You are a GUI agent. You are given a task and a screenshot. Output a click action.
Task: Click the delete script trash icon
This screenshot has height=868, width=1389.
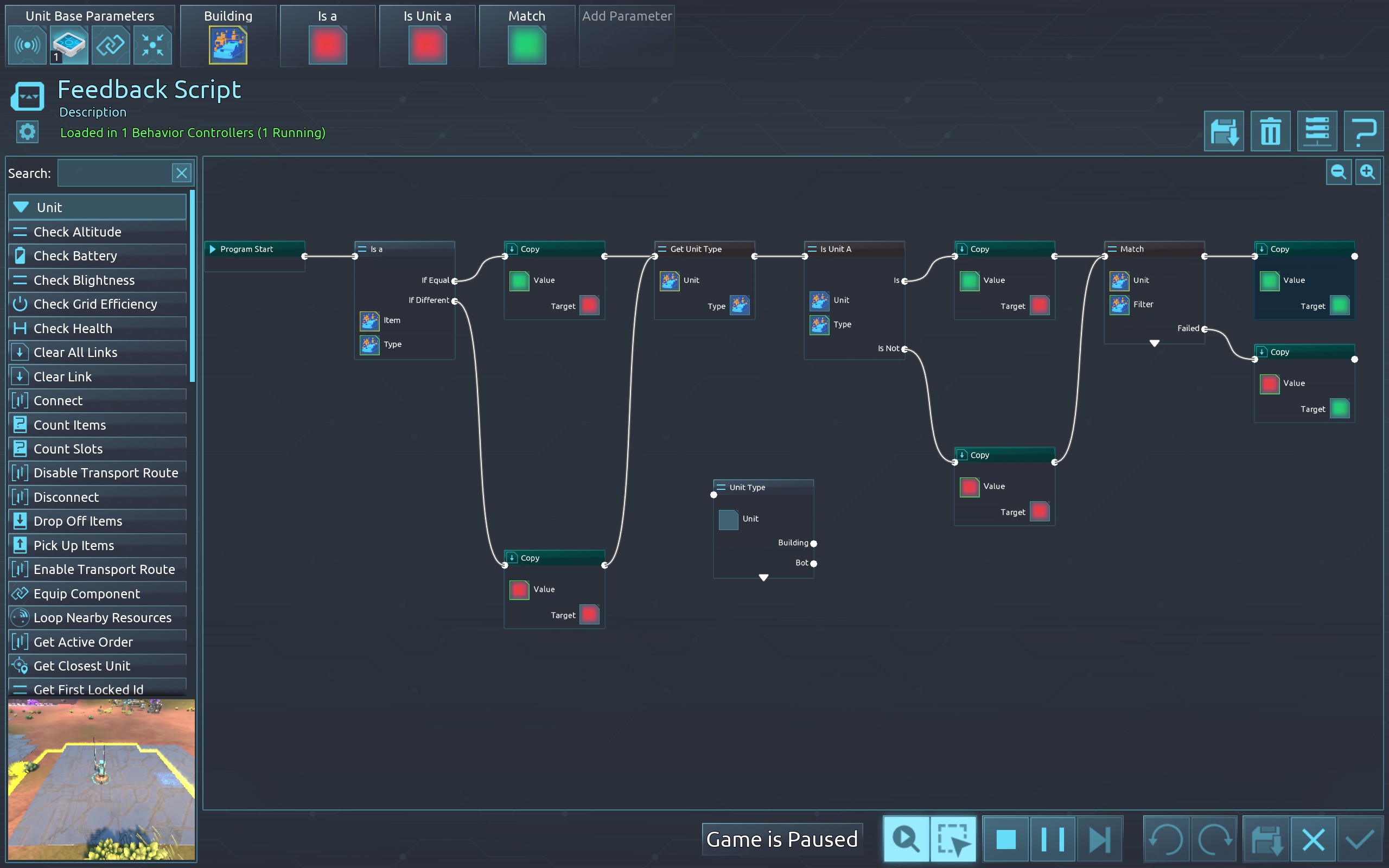pos(1270,131)
